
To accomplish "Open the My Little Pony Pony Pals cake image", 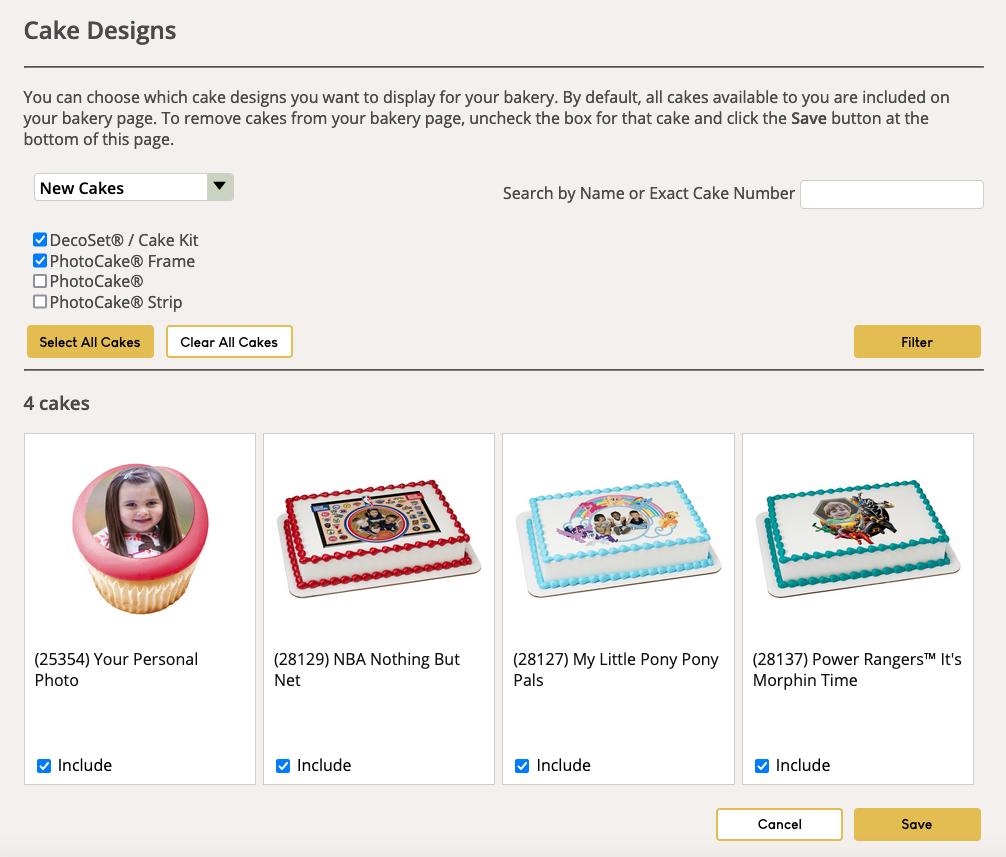I will click(618, 539).
